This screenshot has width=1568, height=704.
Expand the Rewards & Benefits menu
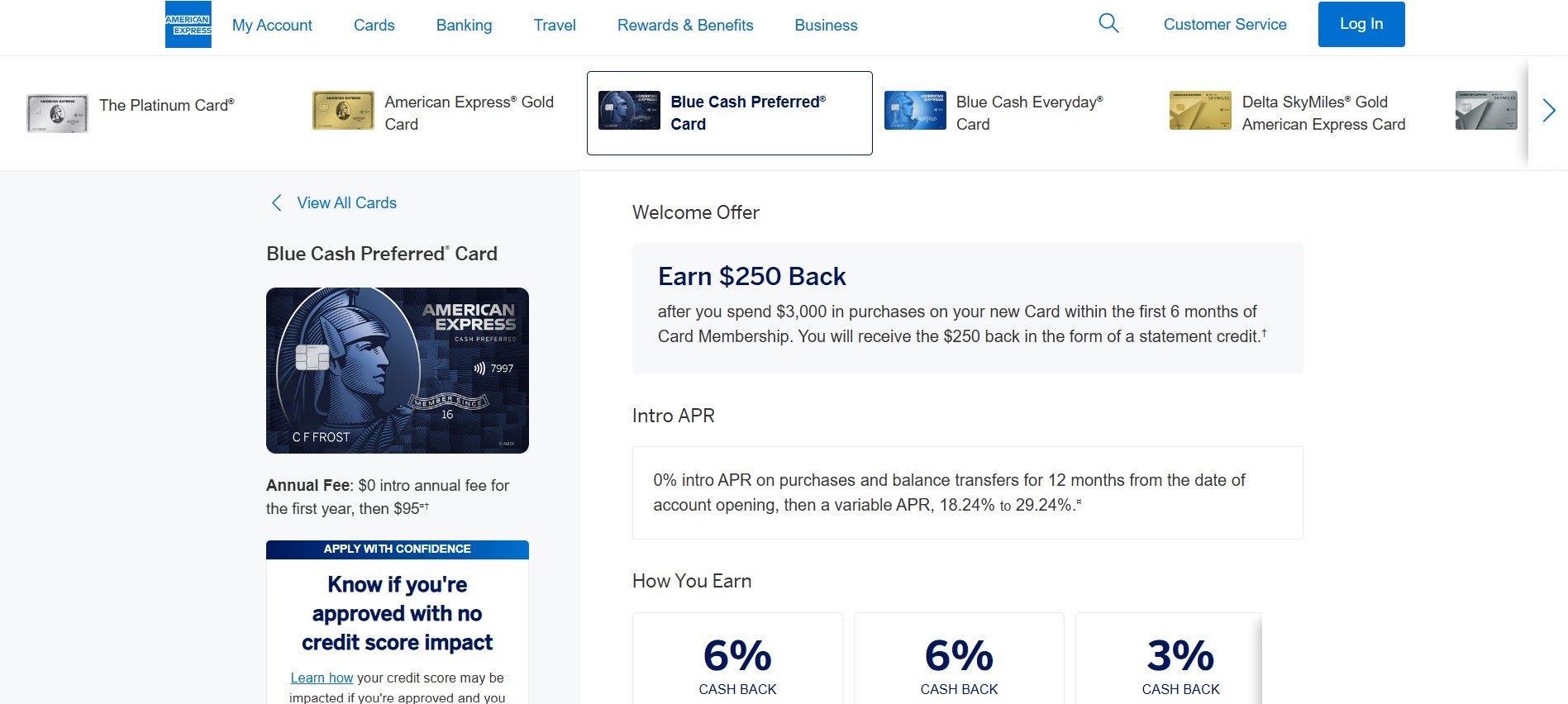point(685,26)
